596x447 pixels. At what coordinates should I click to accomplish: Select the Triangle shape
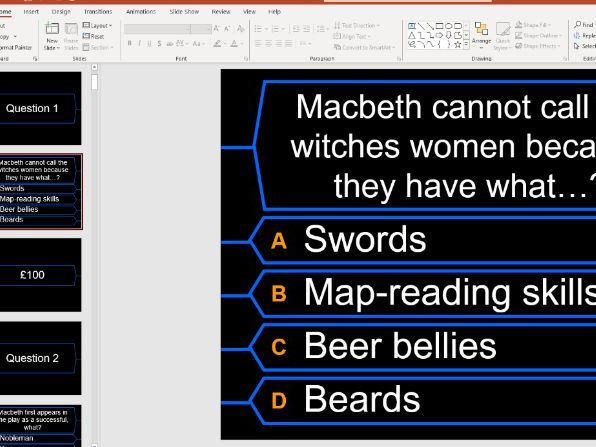click(411, 35)
